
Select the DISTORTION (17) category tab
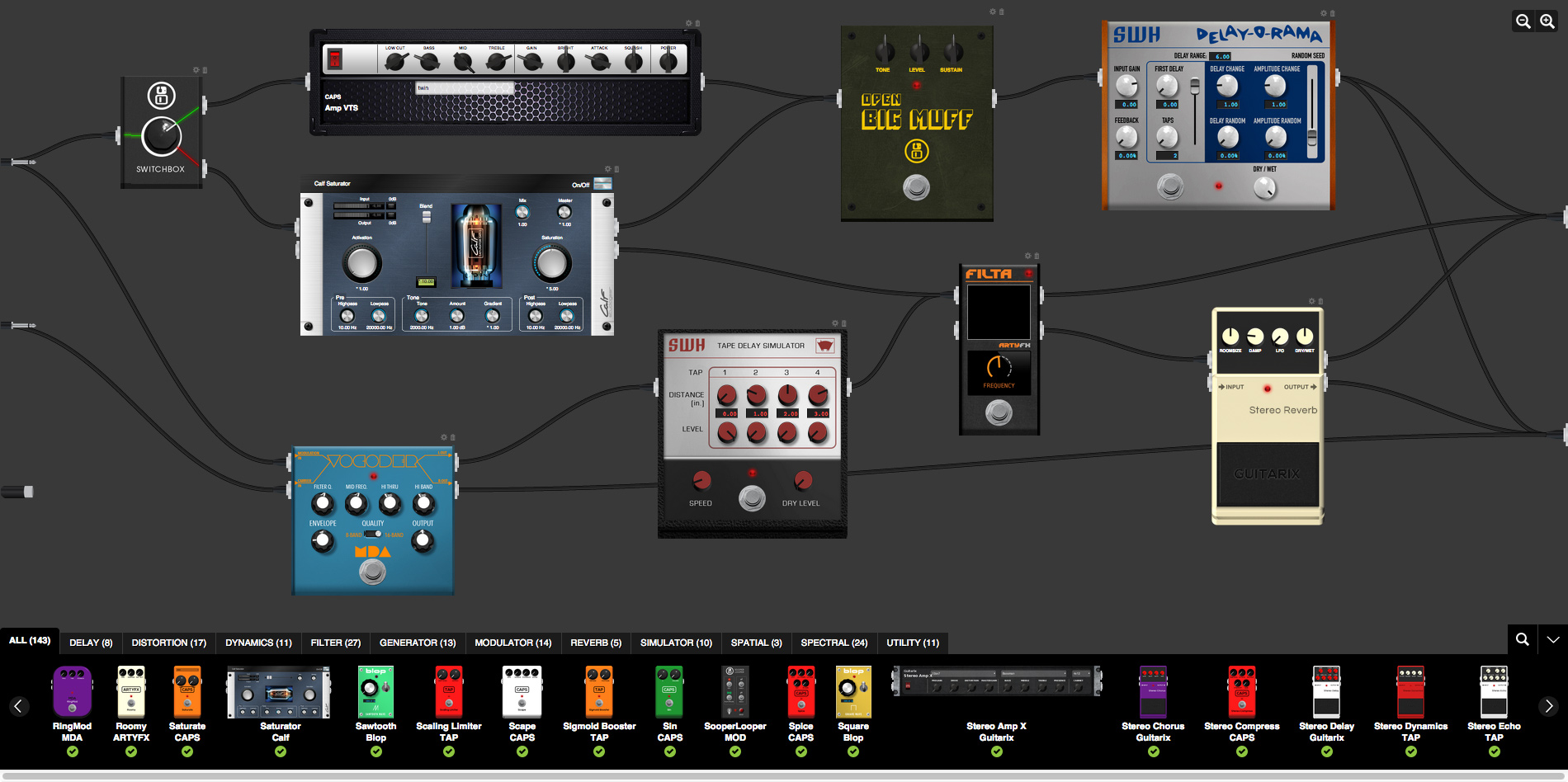(169, 643)
